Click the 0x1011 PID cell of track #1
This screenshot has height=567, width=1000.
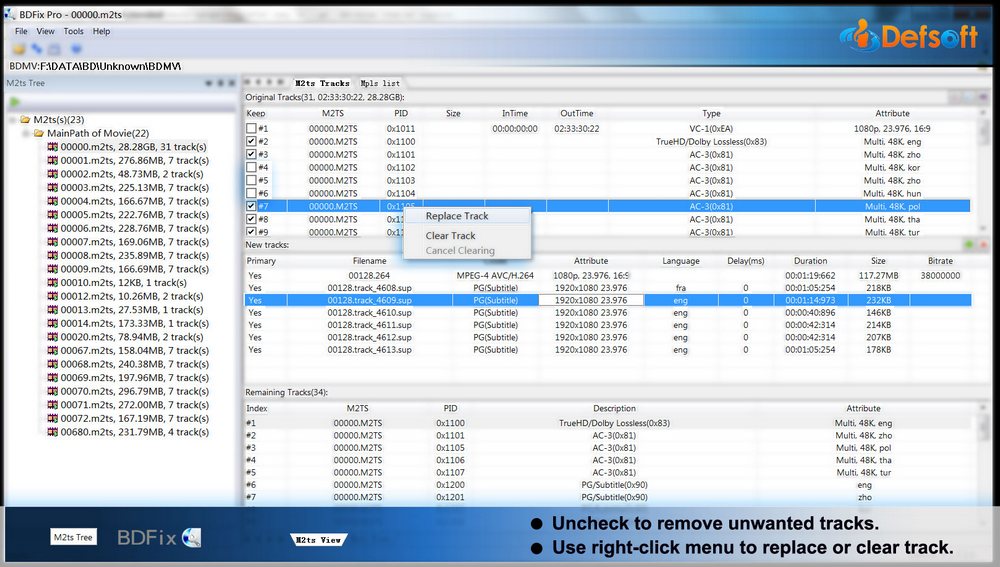tap(401, 129)
